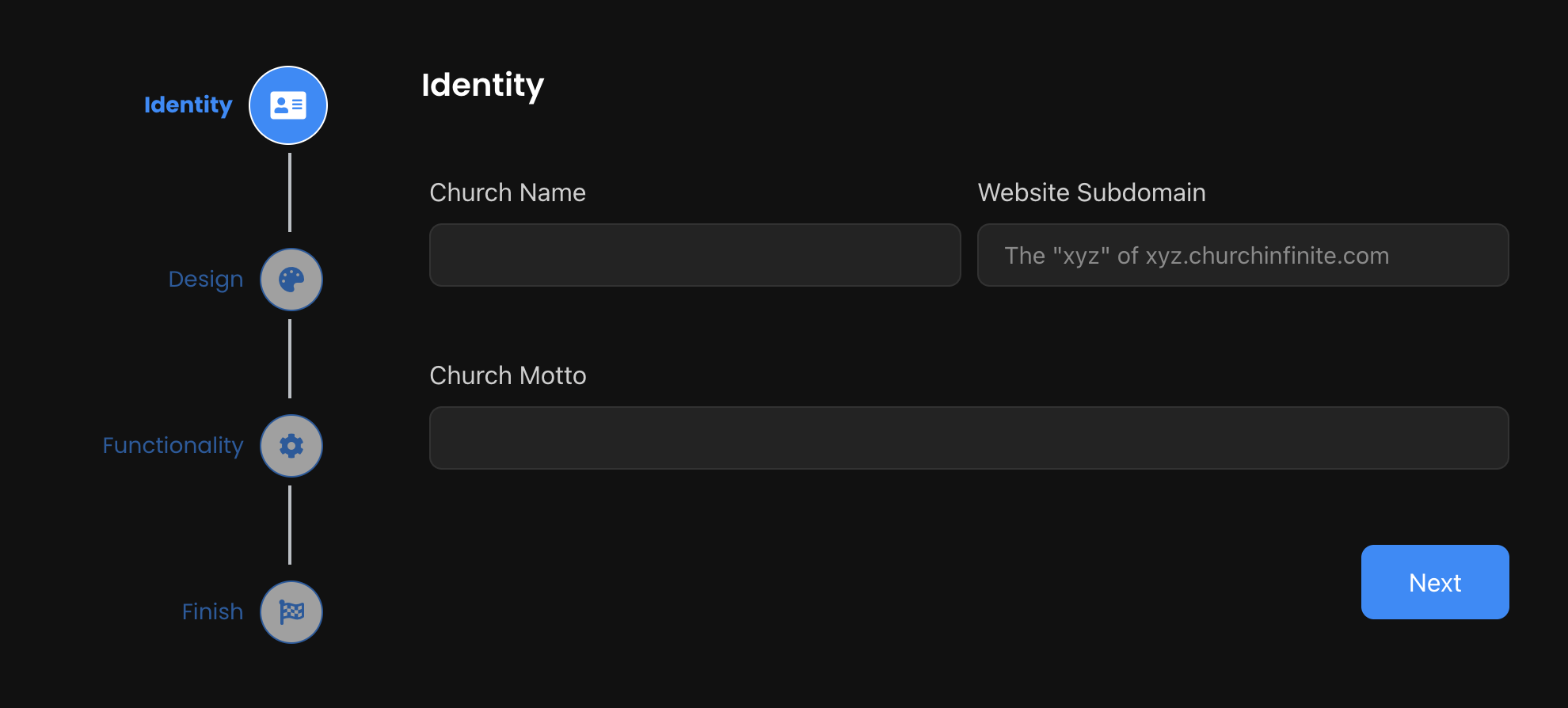Select the Functionality gear icon
This screenshot has height=708, width=1568.
[x=291, y=446]
